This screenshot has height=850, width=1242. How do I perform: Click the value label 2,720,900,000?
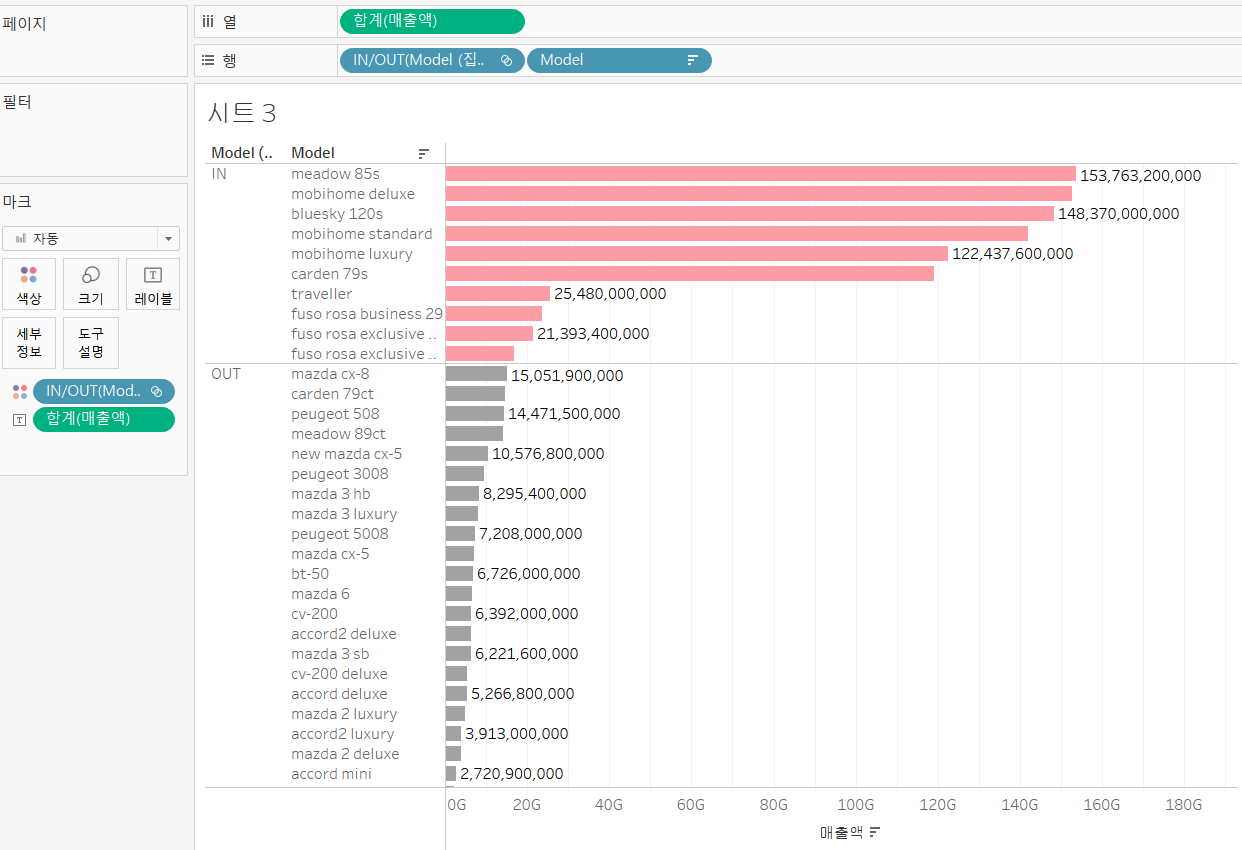(x=511, y=774)
